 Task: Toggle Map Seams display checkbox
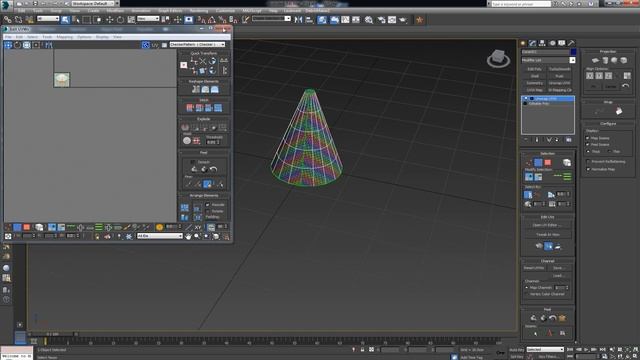coord(588,138)
